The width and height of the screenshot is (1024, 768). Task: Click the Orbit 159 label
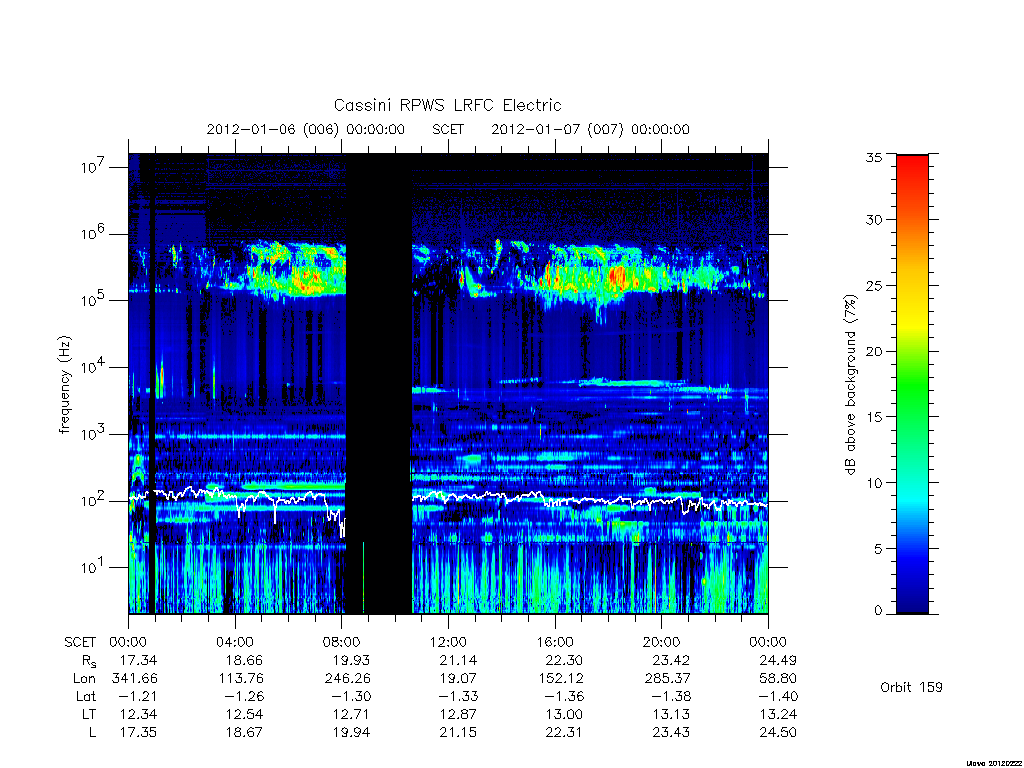911,687
